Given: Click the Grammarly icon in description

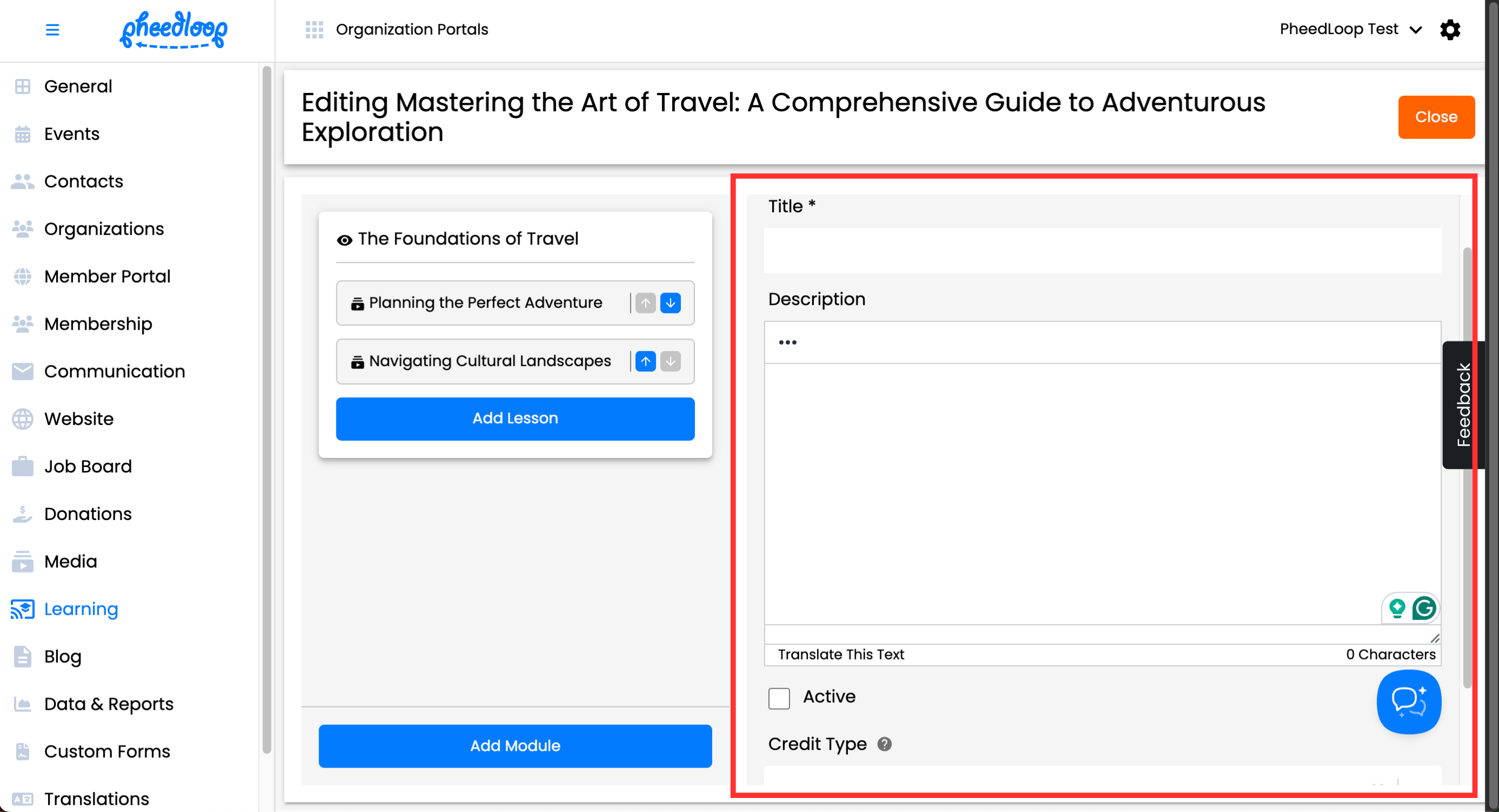Looking at the screenshot, I should pyautogui.click(x=1423, y=608).
